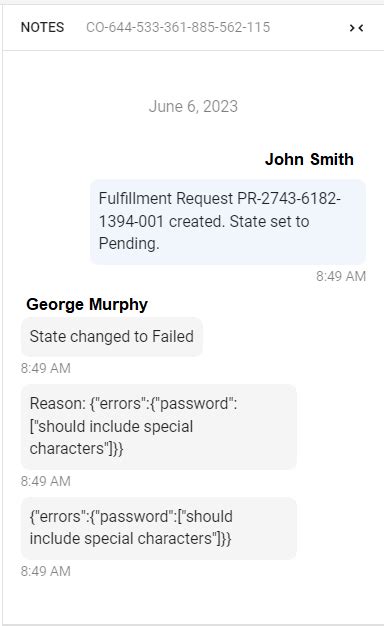Click order ID CO-644-533-361-885-562-115
The width and height of the screenshot is (384, 626).
tap(178, 27)
